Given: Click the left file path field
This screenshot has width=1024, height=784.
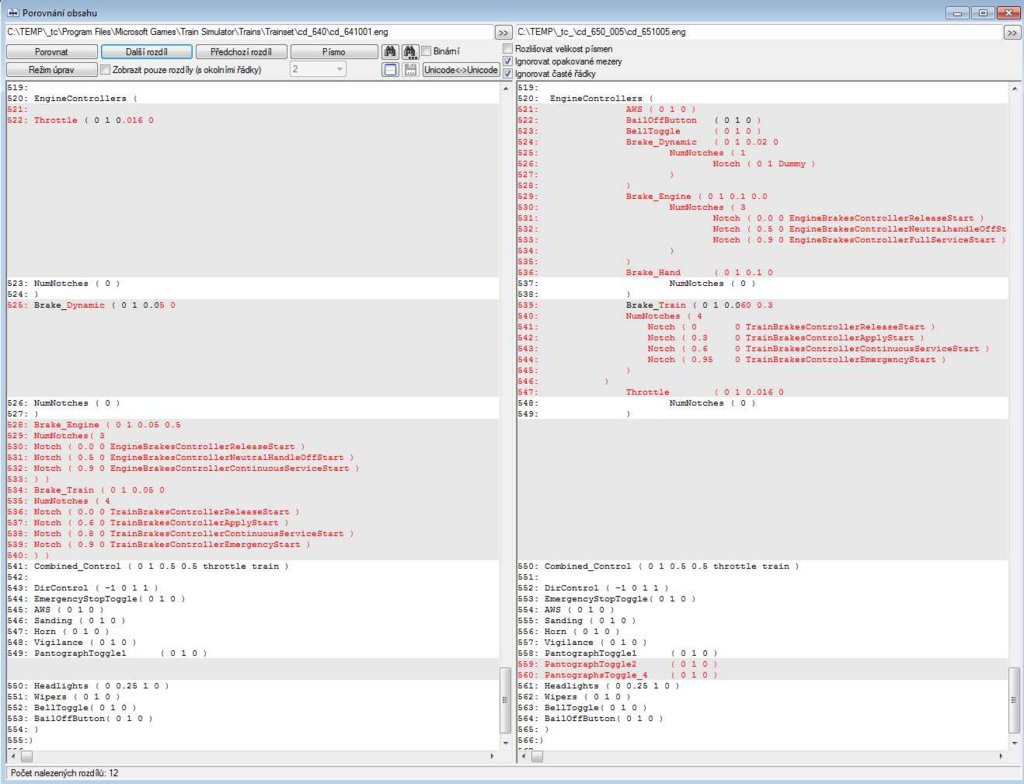Looking at the screenshot, I should click(248, 33).
